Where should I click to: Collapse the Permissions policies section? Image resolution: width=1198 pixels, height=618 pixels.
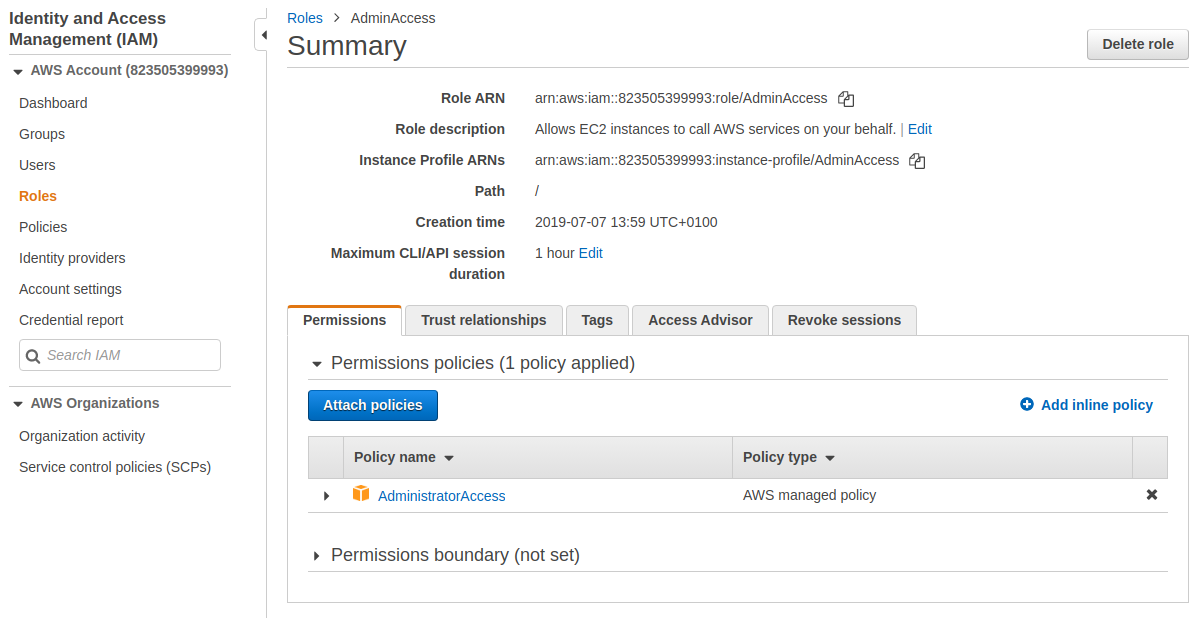pos(317,364)
